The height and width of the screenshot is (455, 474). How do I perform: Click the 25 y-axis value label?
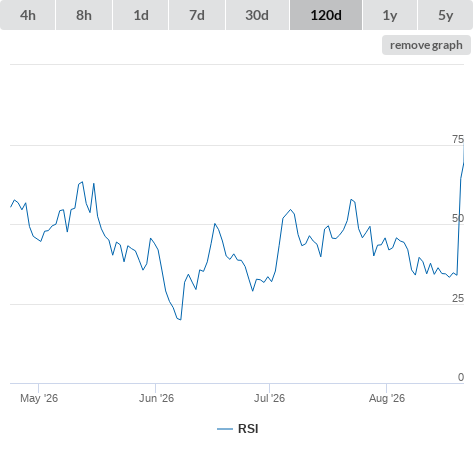[x=458, y=298]
